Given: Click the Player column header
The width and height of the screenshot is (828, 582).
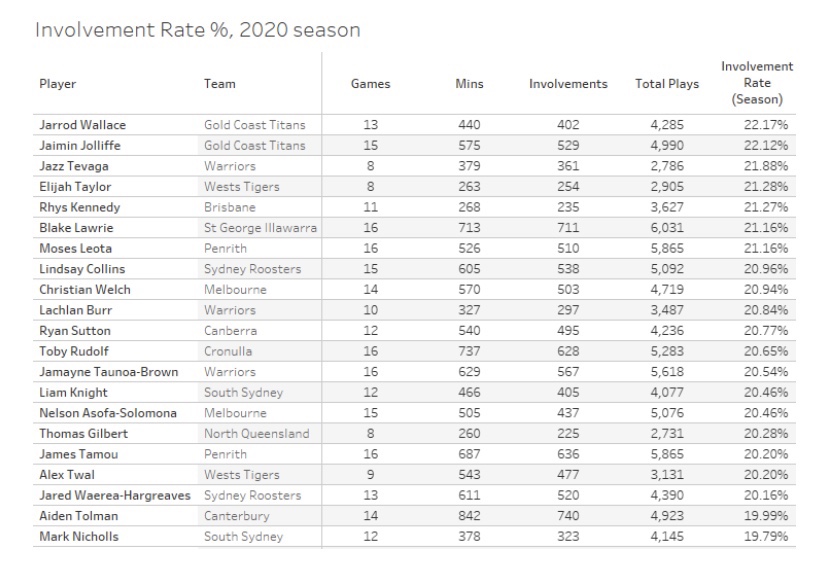Looking at the screenshot, I should point(58,84).
